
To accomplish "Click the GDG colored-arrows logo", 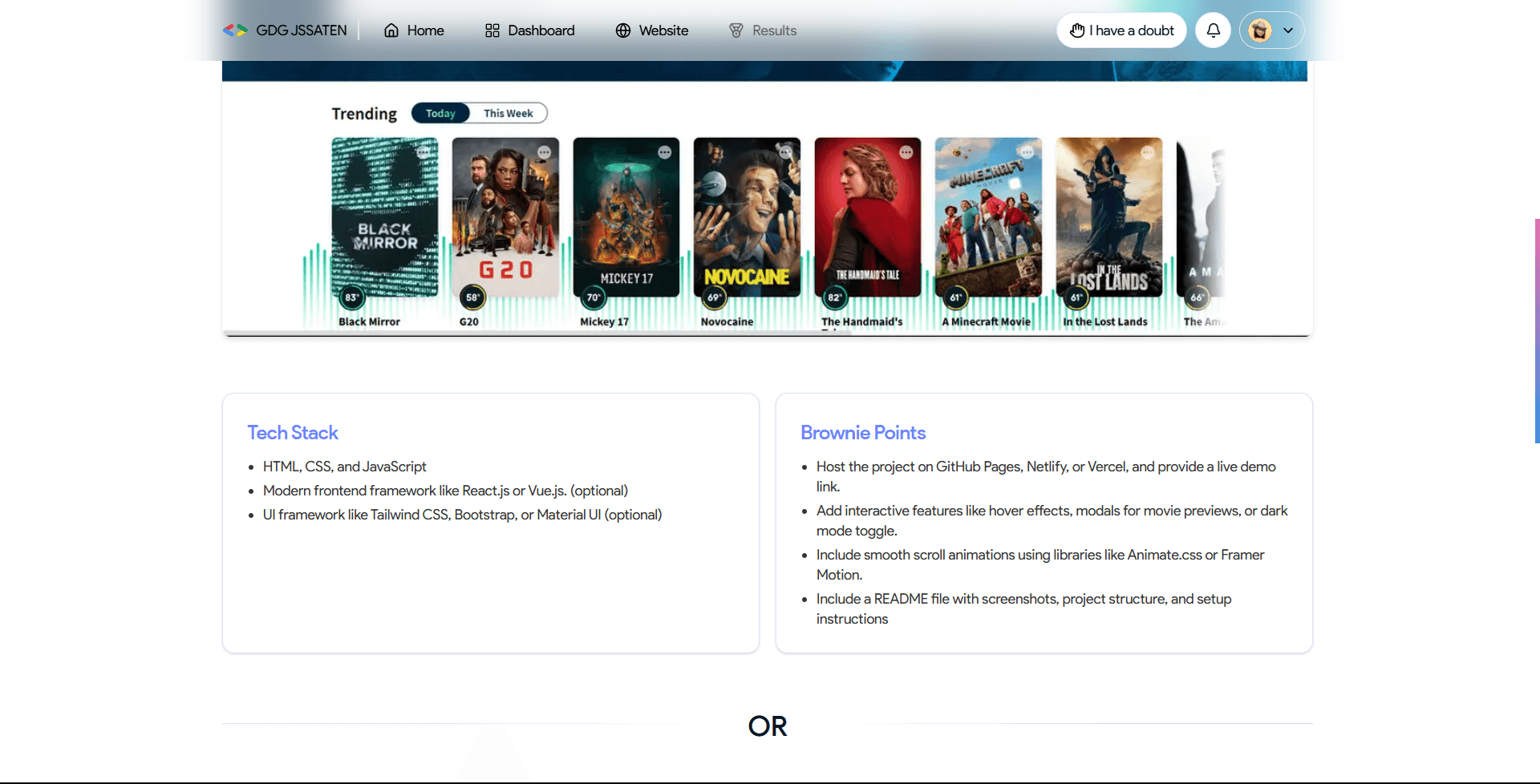I will point(235,30).
